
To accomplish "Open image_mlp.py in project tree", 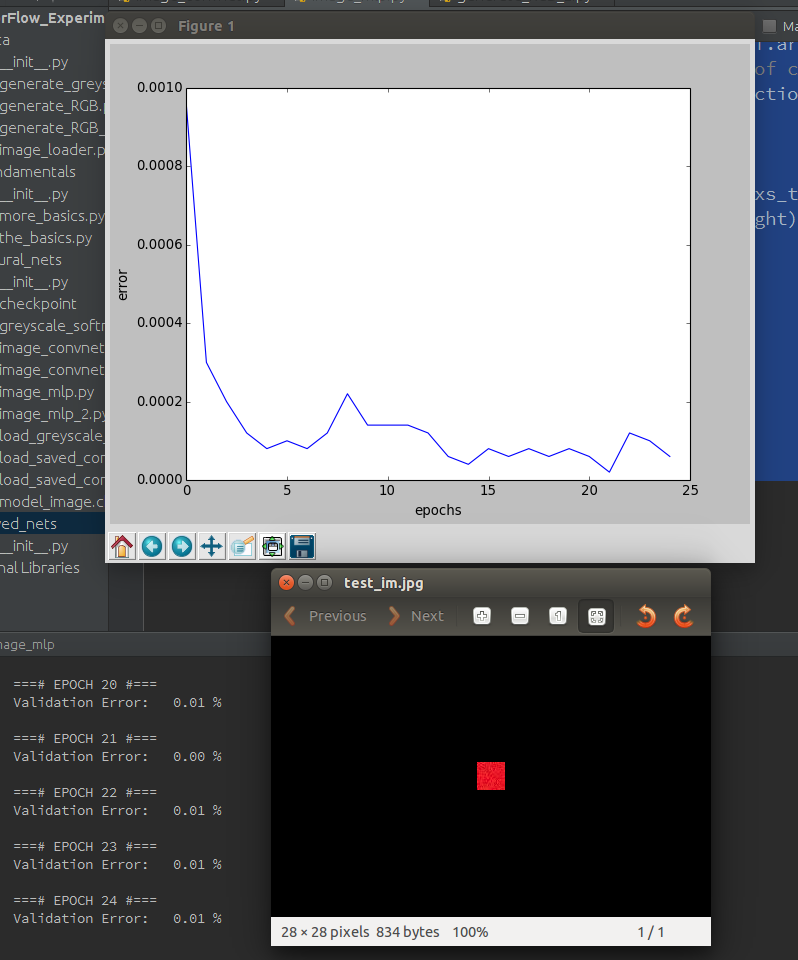I will [47, 392].
